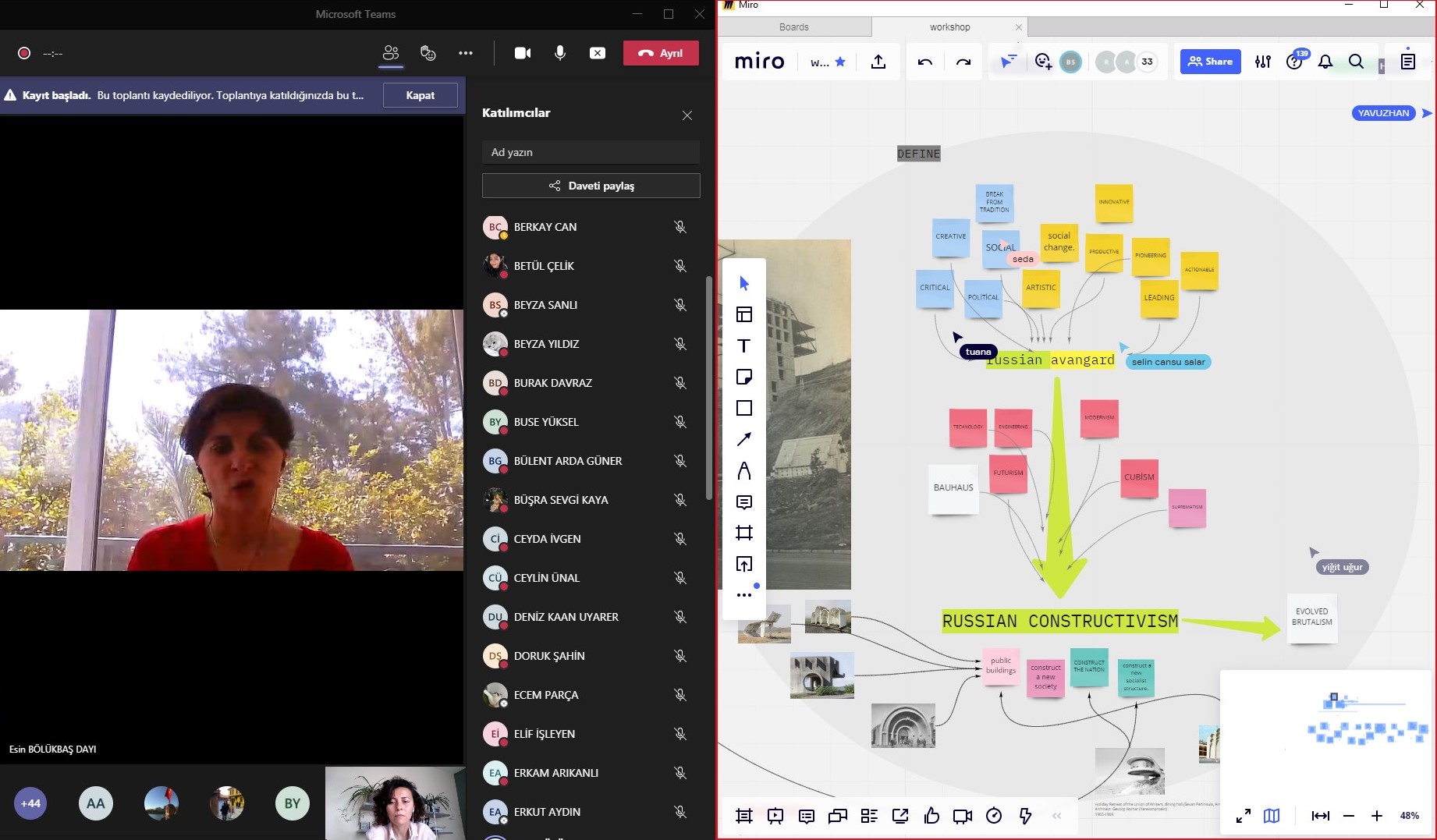The width and height of the screenshot is (1437, 840).
Task: Enter fullscreen mode in Miro
Action: (x=1244, y=816)
